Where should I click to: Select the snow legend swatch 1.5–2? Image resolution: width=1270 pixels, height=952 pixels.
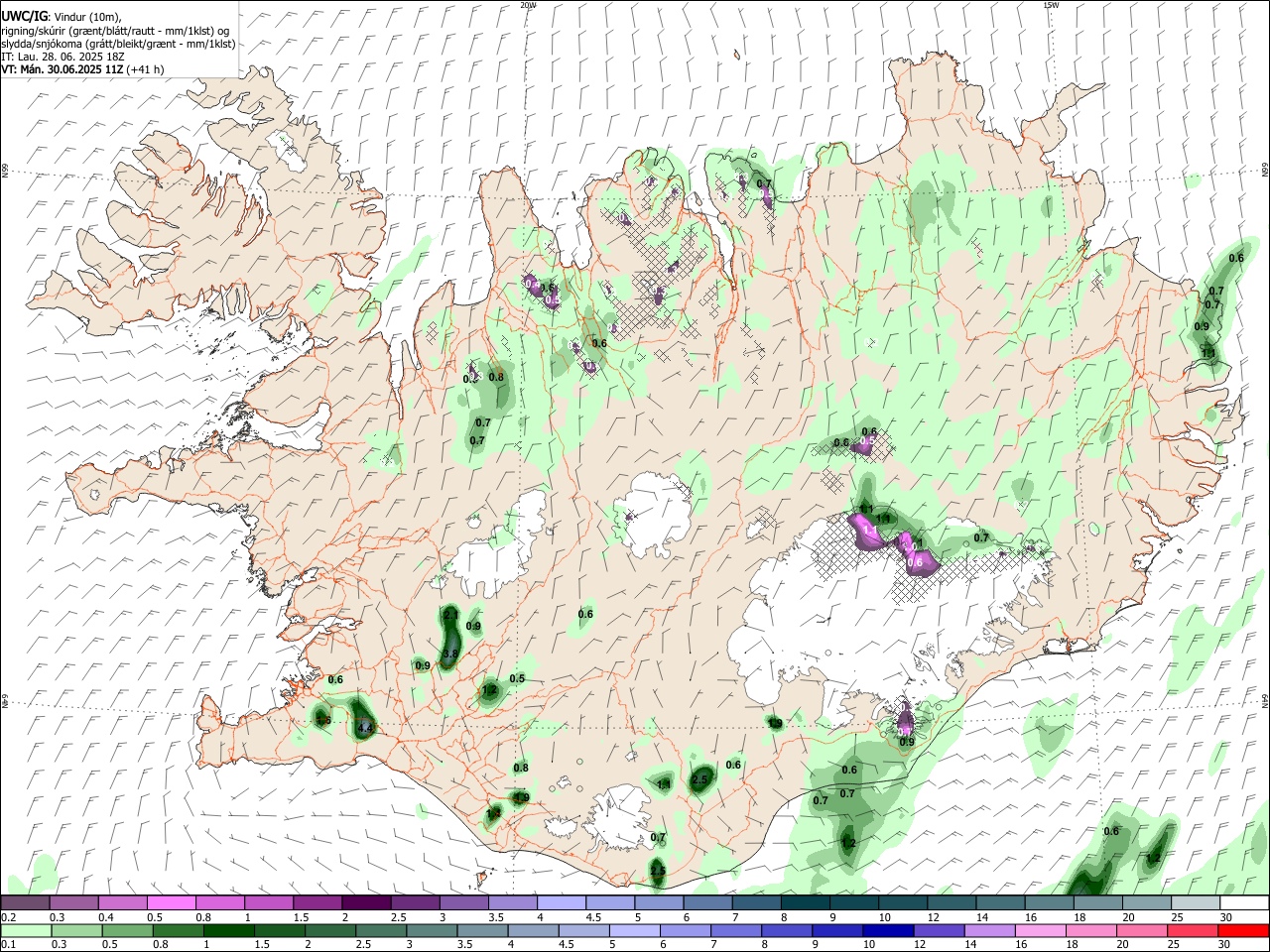pyautogui.click(x=317, y=903)
